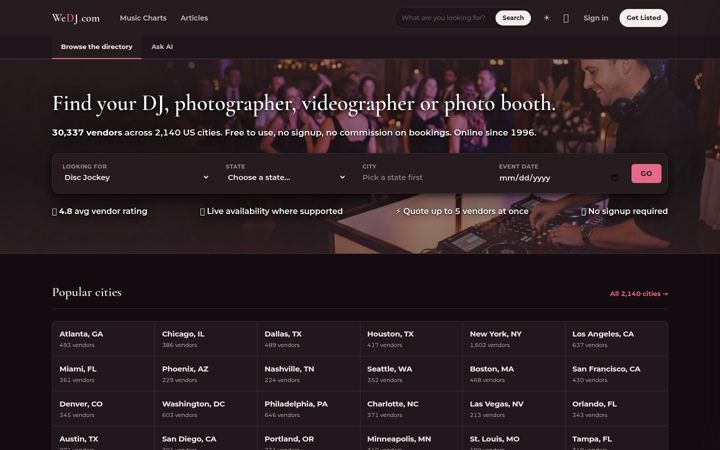Open the Atlanta, GA city card
The image size is (720, 450).
tap(103, 339)
